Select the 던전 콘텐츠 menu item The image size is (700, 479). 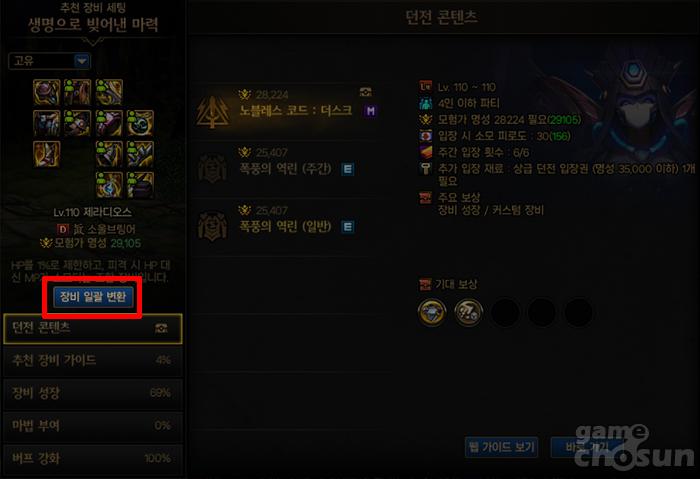point(93,329)
